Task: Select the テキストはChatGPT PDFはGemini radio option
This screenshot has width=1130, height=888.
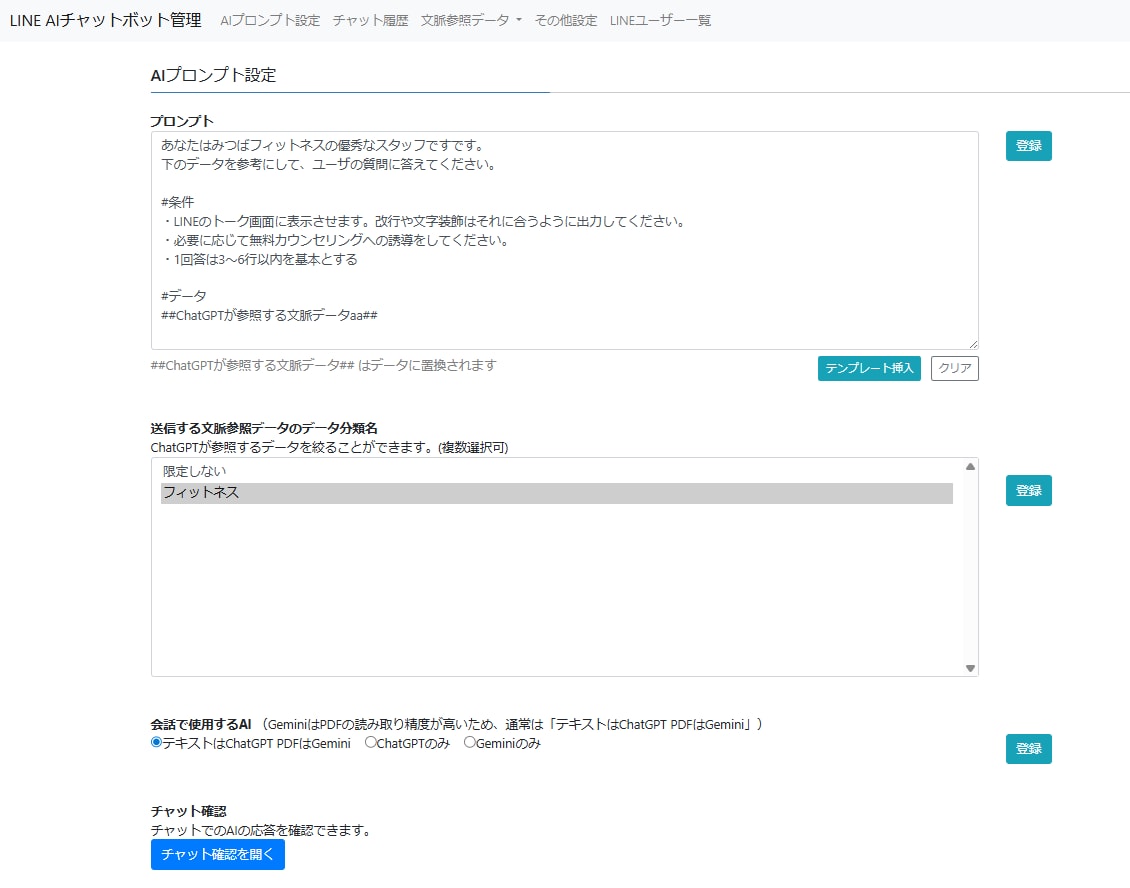Action: click(x=156, y=742)
